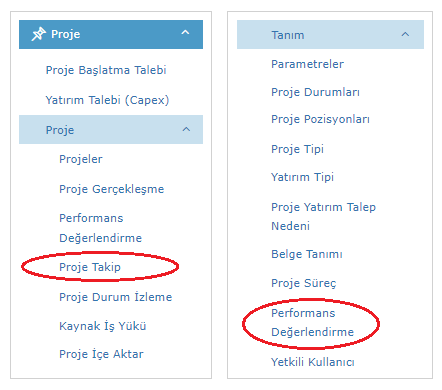Go to Proje Takip

click(x=90, y=267)
